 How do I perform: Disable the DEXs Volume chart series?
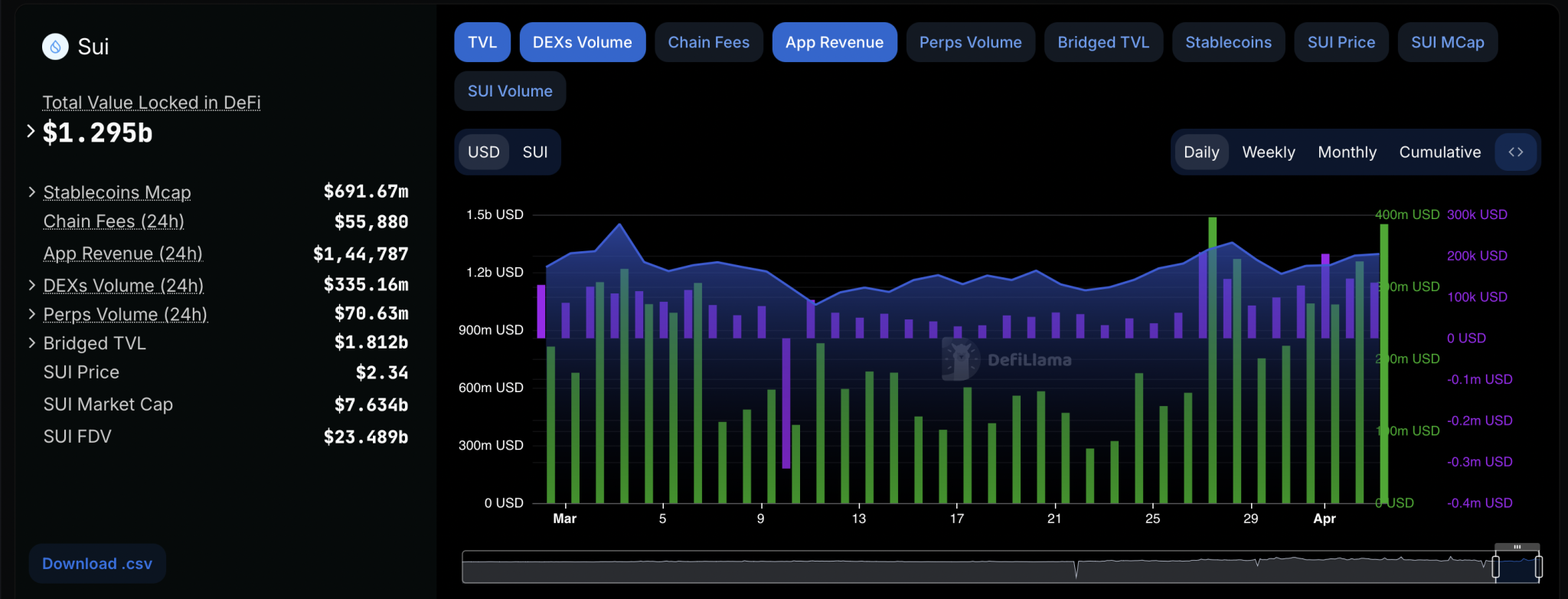coord(582,43)
